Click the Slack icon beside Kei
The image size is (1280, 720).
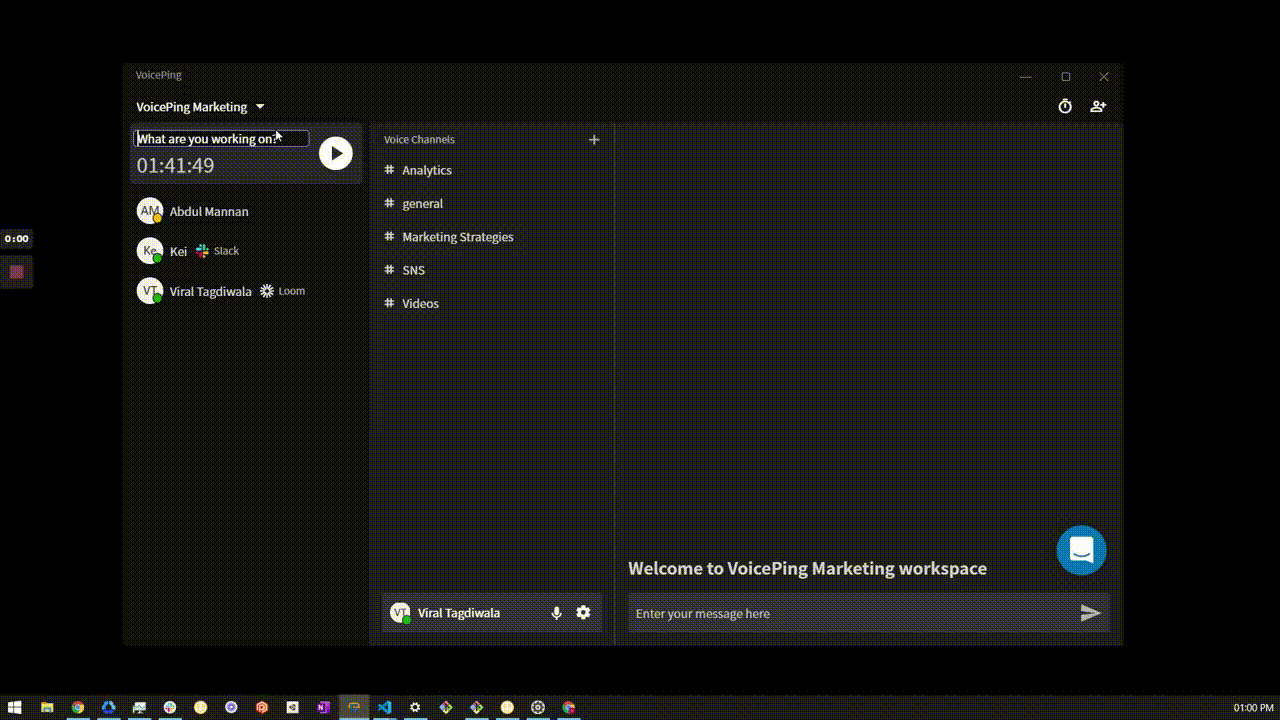tap(202, 251)
